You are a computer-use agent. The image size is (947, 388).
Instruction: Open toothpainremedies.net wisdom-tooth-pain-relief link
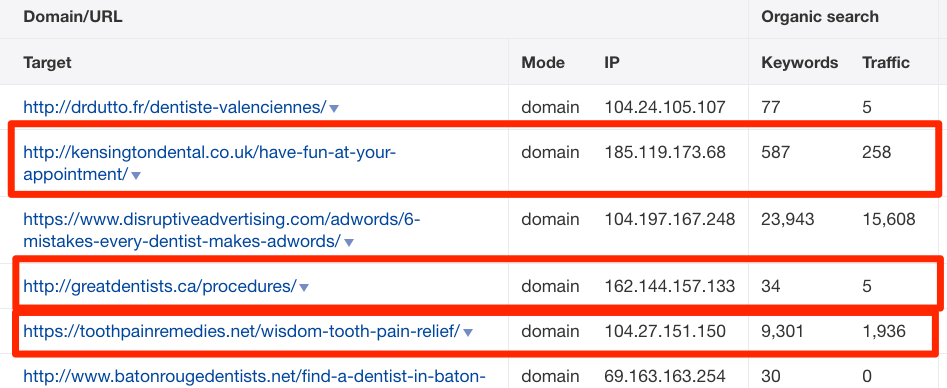[x=242, y=331]
